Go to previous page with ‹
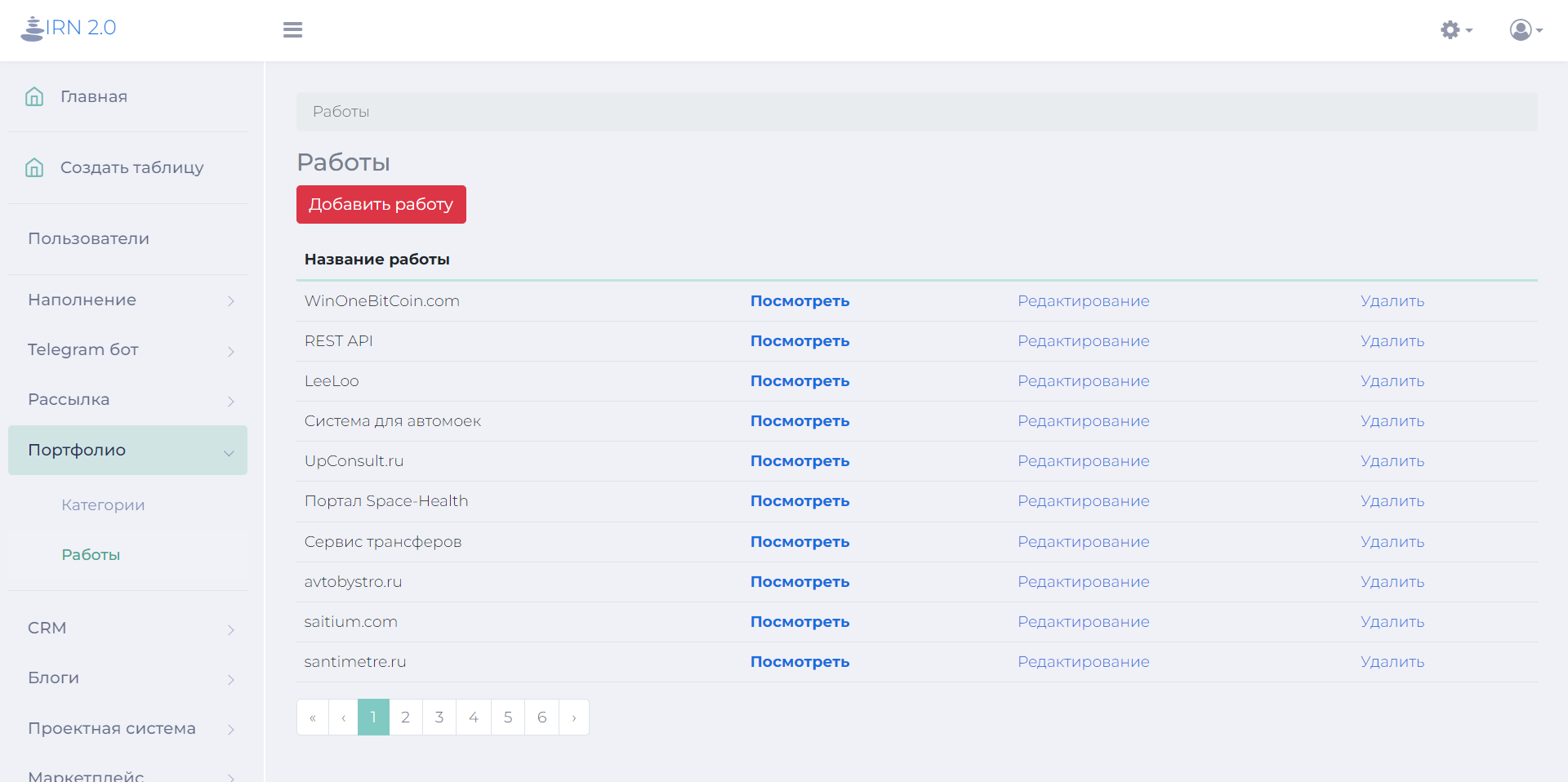 click(343, 718)
